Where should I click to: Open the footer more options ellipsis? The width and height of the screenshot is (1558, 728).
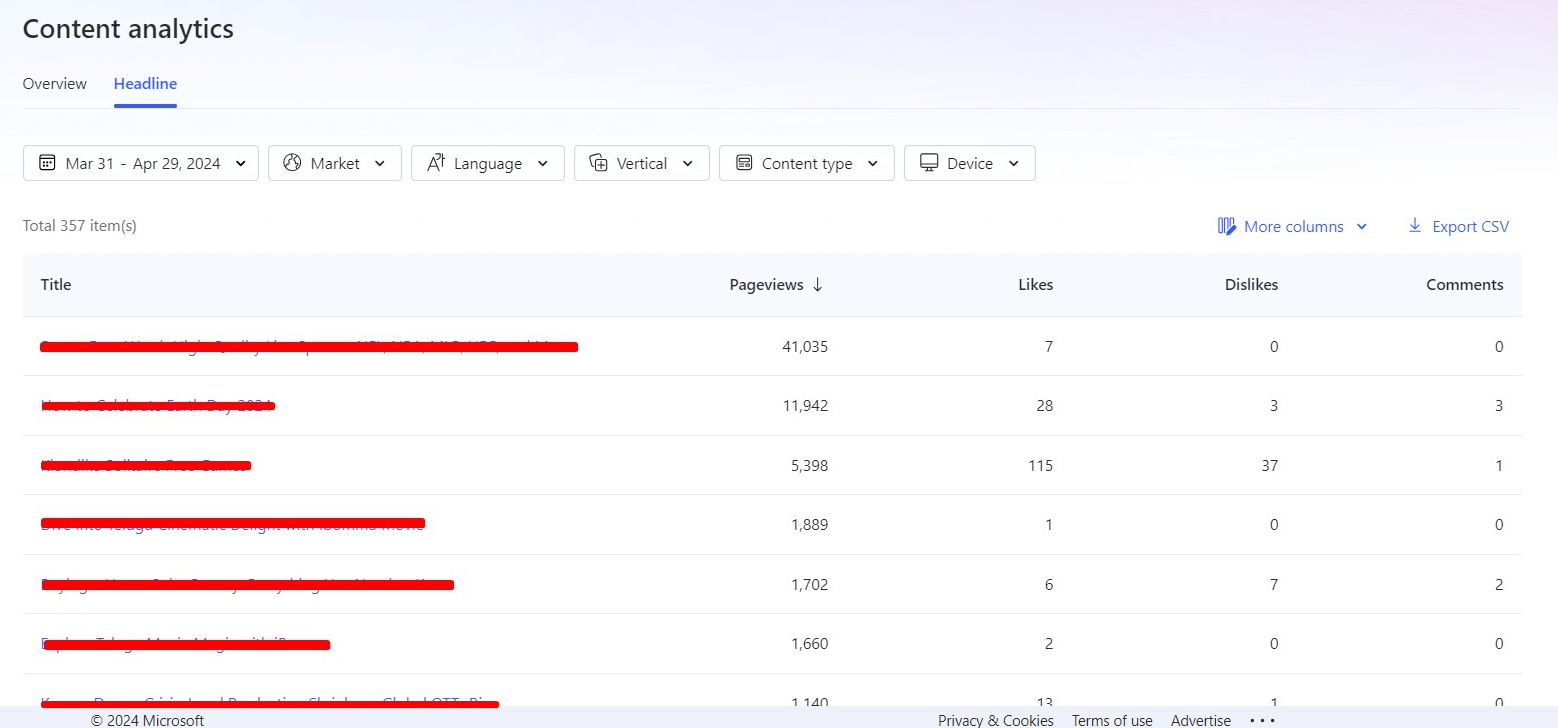[1263, 720]
